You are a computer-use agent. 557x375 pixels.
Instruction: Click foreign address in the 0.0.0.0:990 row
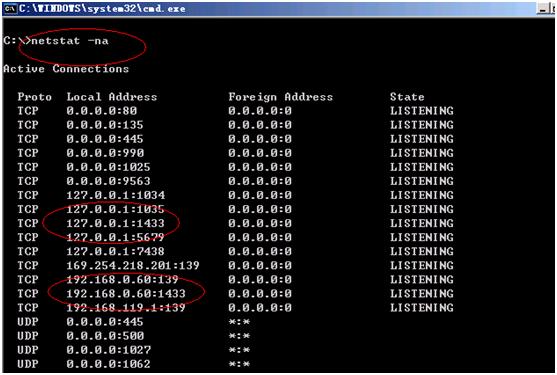tap(260, 153)
